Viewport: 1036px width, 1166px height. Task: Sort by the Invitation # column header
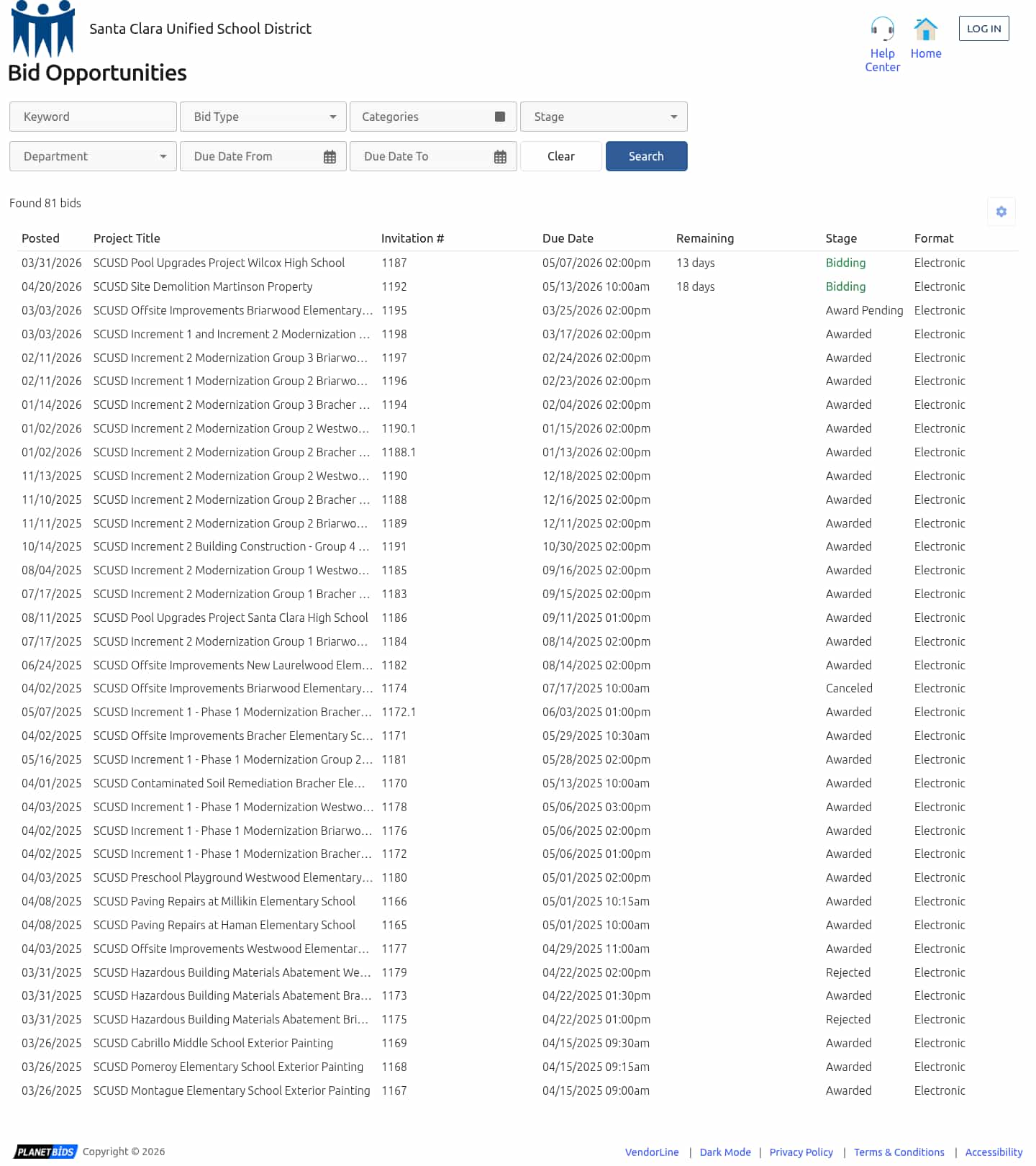click(412, 238)
